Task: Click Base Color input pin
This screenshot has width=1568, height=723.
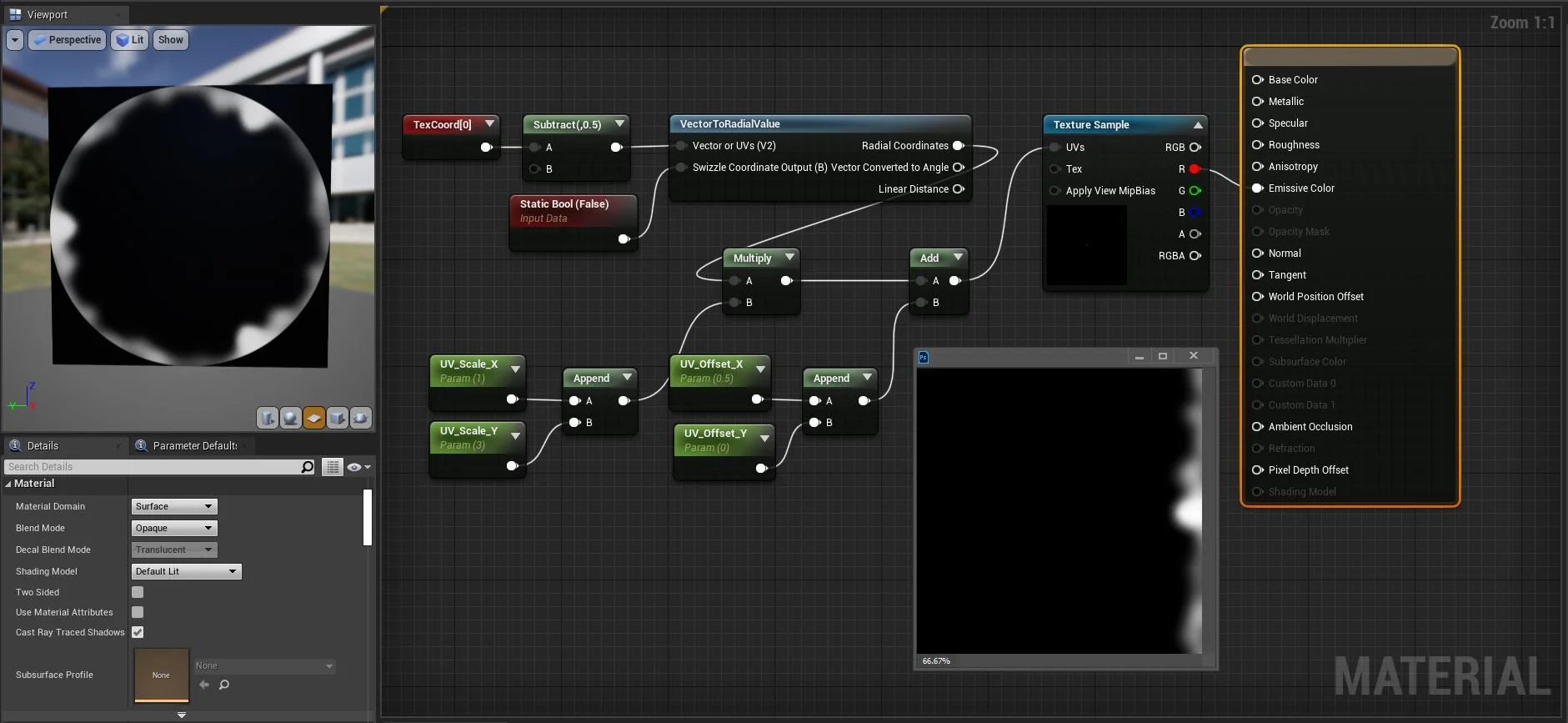Action: pos(1257,80)
